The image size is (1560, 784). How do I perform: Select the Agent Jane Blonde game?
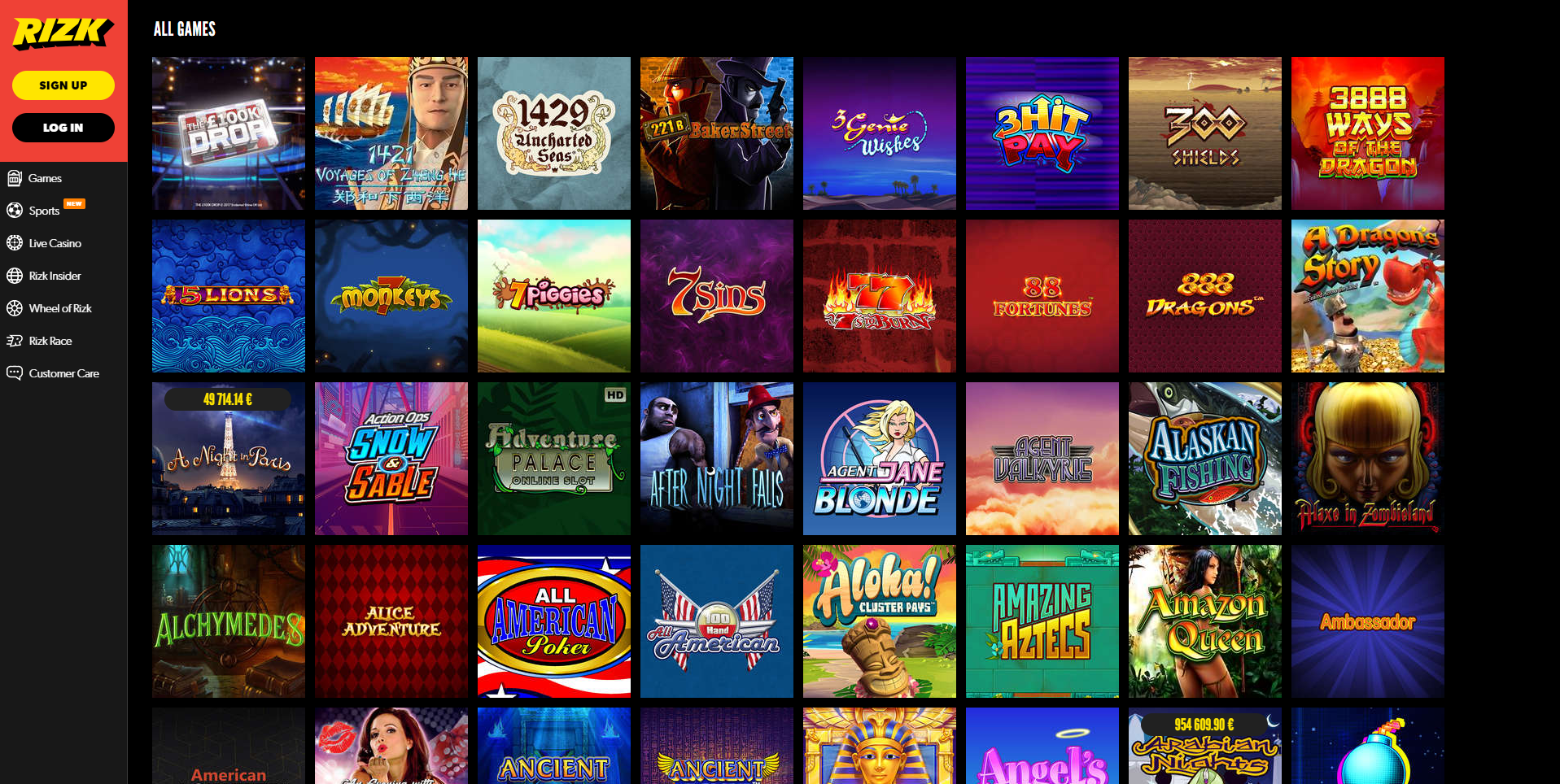pos(880,459)
